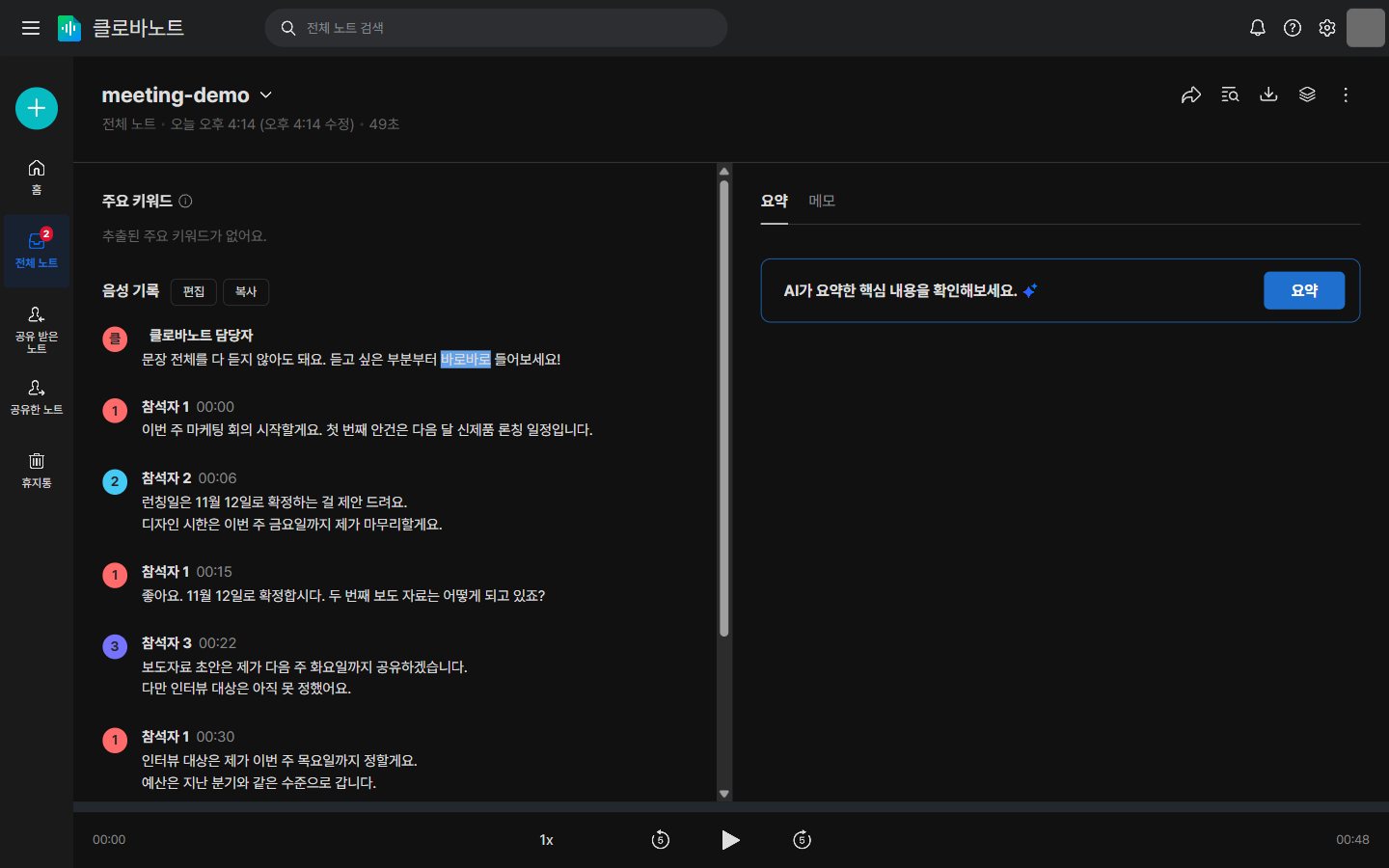Screen dimensions: 1389x868
Task: Search within the note transcript icon
Action: (x=1230, y=95)
